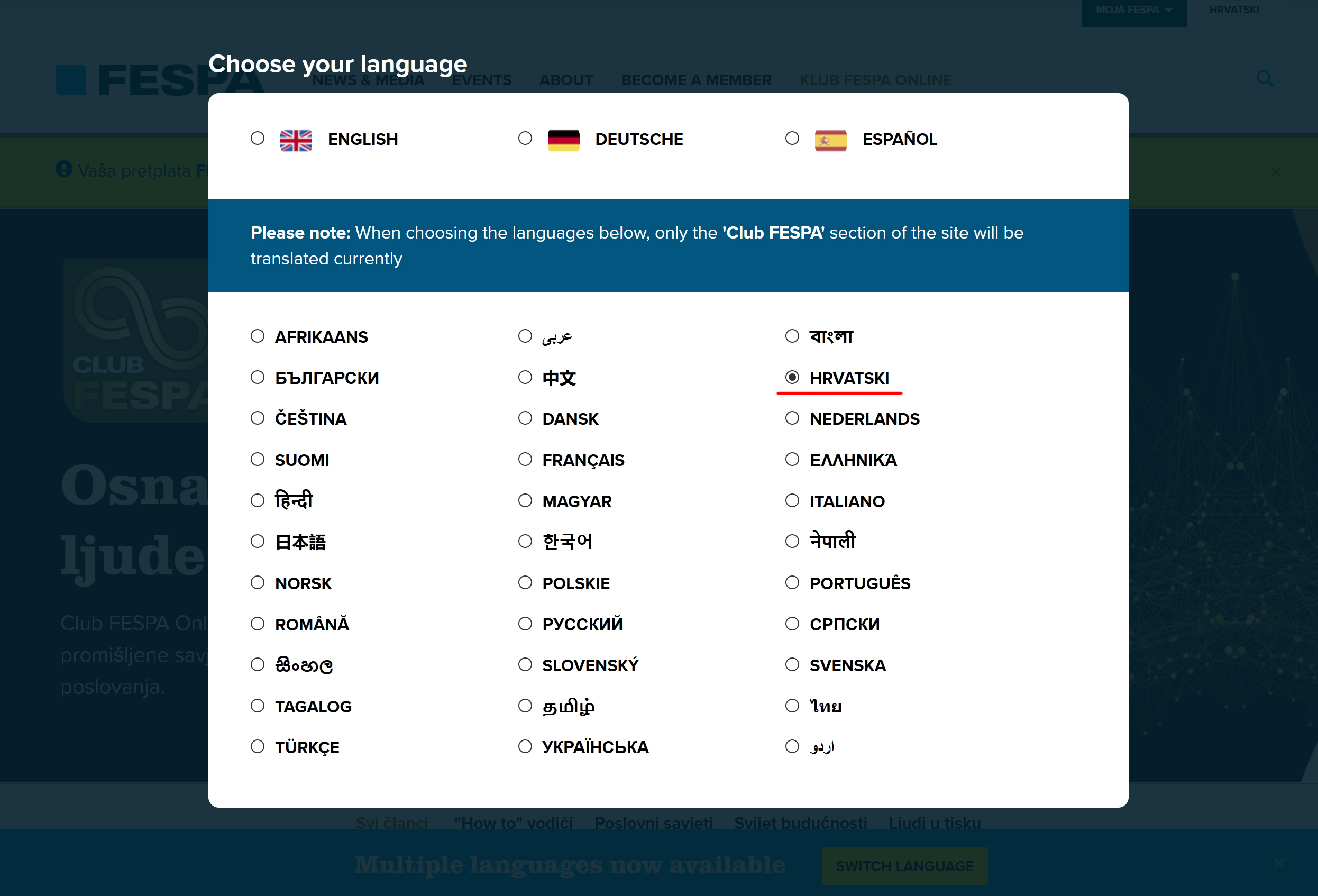This screenshot has height=896, width=1318.
Task: Pick the Italiano radio option
Action: click(792, 501)
